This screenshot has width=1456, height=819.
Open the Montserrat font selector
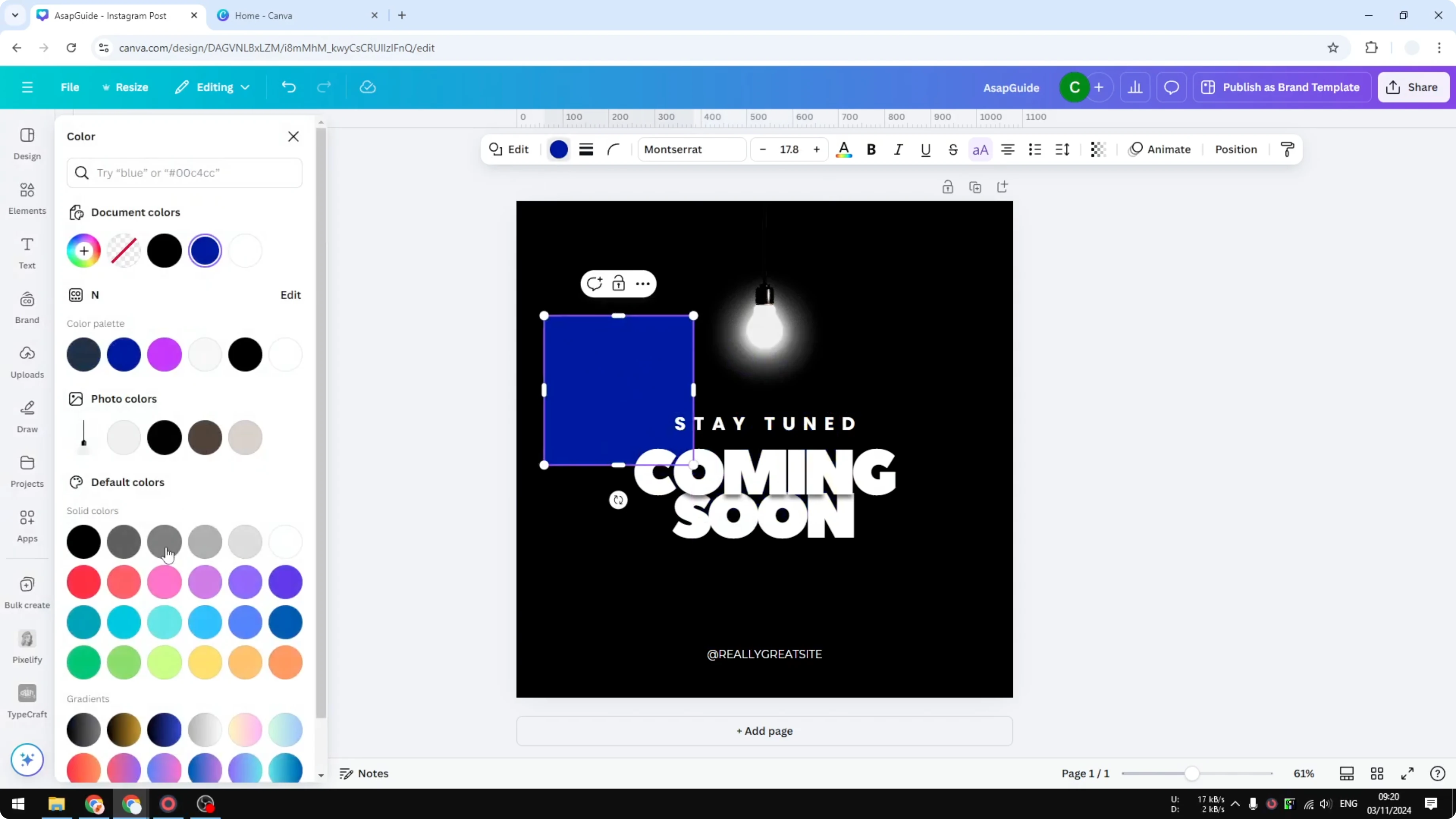pos(691,149)
